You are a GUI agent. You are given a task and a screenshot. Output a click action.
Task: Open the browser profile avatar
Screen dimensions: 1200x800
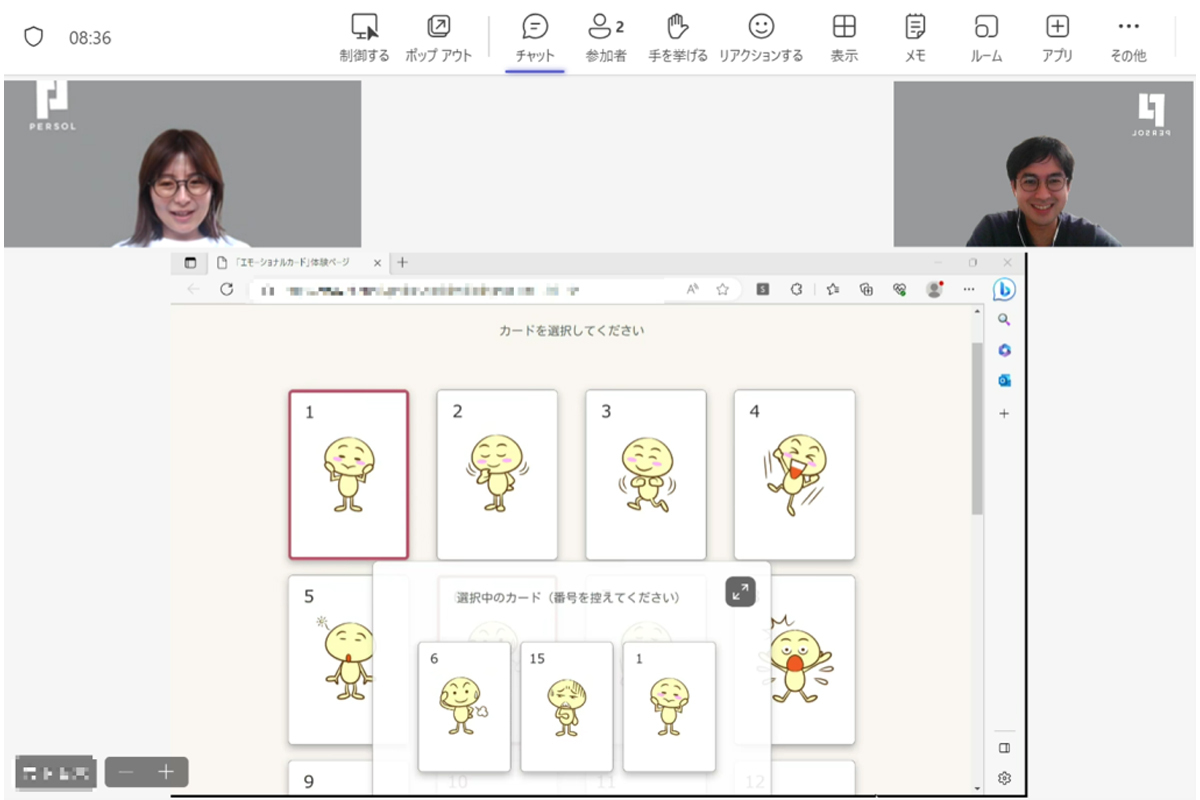tap(935, 289)
